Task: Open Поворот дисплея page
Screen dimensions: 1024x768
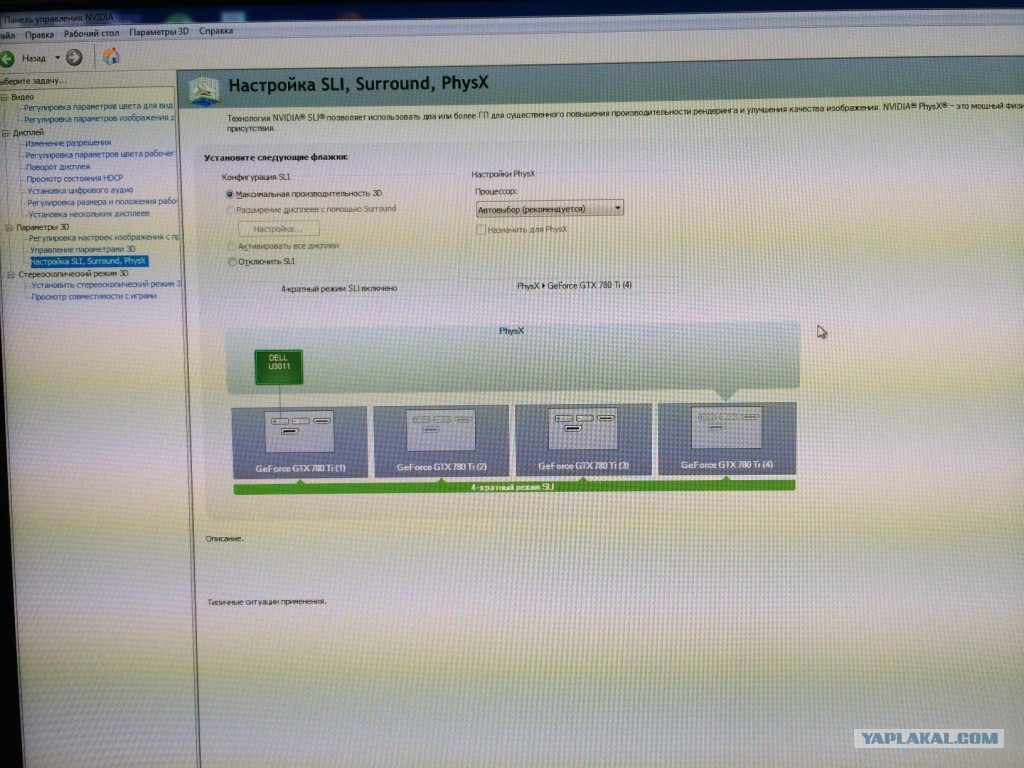Action: (x=58, y=167)
